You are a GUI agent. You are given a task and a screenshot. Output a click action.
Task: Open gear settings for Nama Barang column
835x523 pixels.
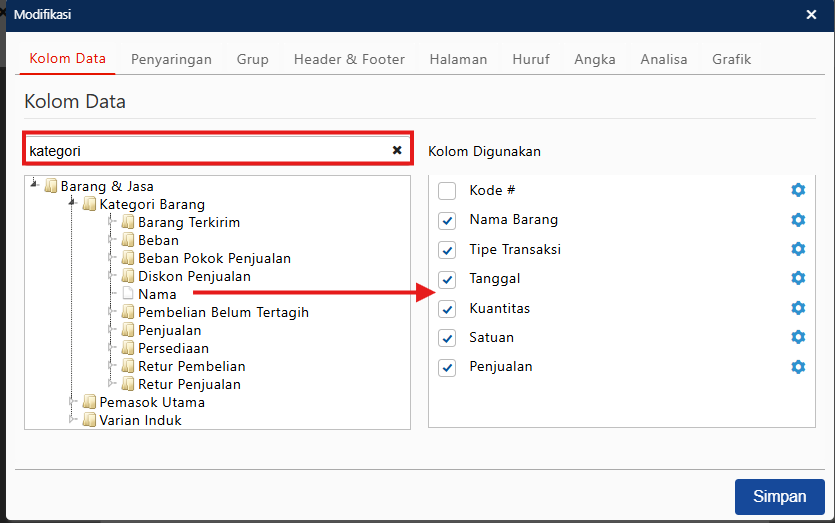[797, 220]
